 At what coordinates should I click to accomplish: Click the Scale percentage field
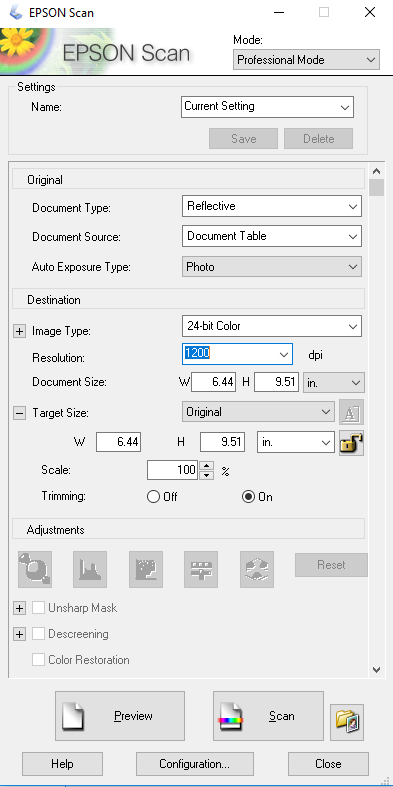(173, 470)
